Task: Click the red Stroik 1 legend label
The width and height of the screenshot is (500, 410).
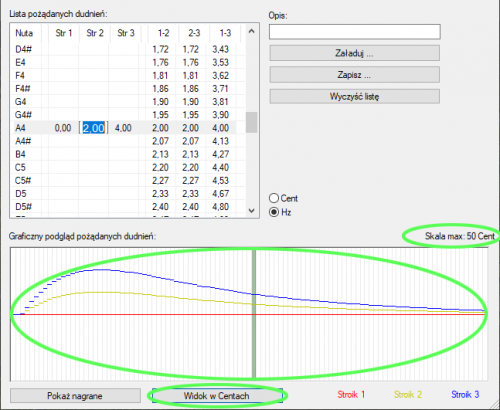Action: click(x=351, y=395)
